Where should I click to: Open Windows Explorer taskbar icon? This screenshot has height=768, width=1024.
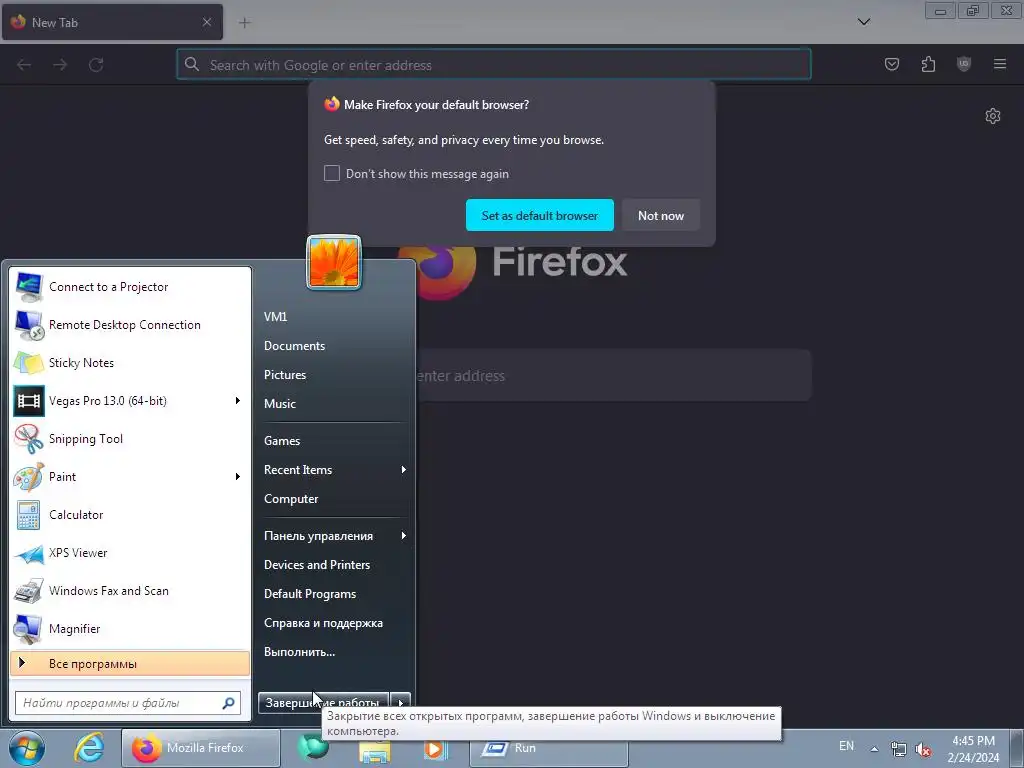click(375, 751)
